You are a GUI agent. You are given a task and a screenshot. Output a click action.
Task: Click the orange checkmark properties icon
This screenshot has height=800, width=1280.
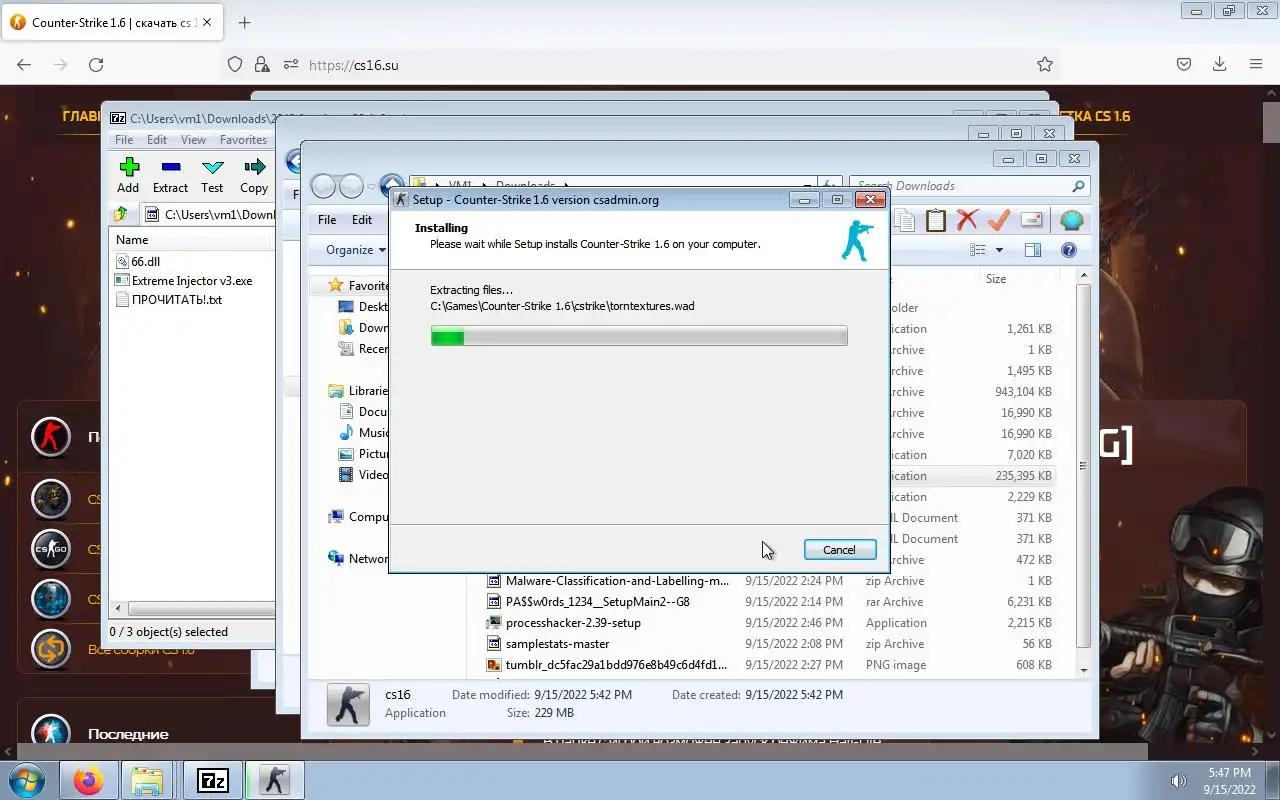pyautogui.click(x=998, y=220)
